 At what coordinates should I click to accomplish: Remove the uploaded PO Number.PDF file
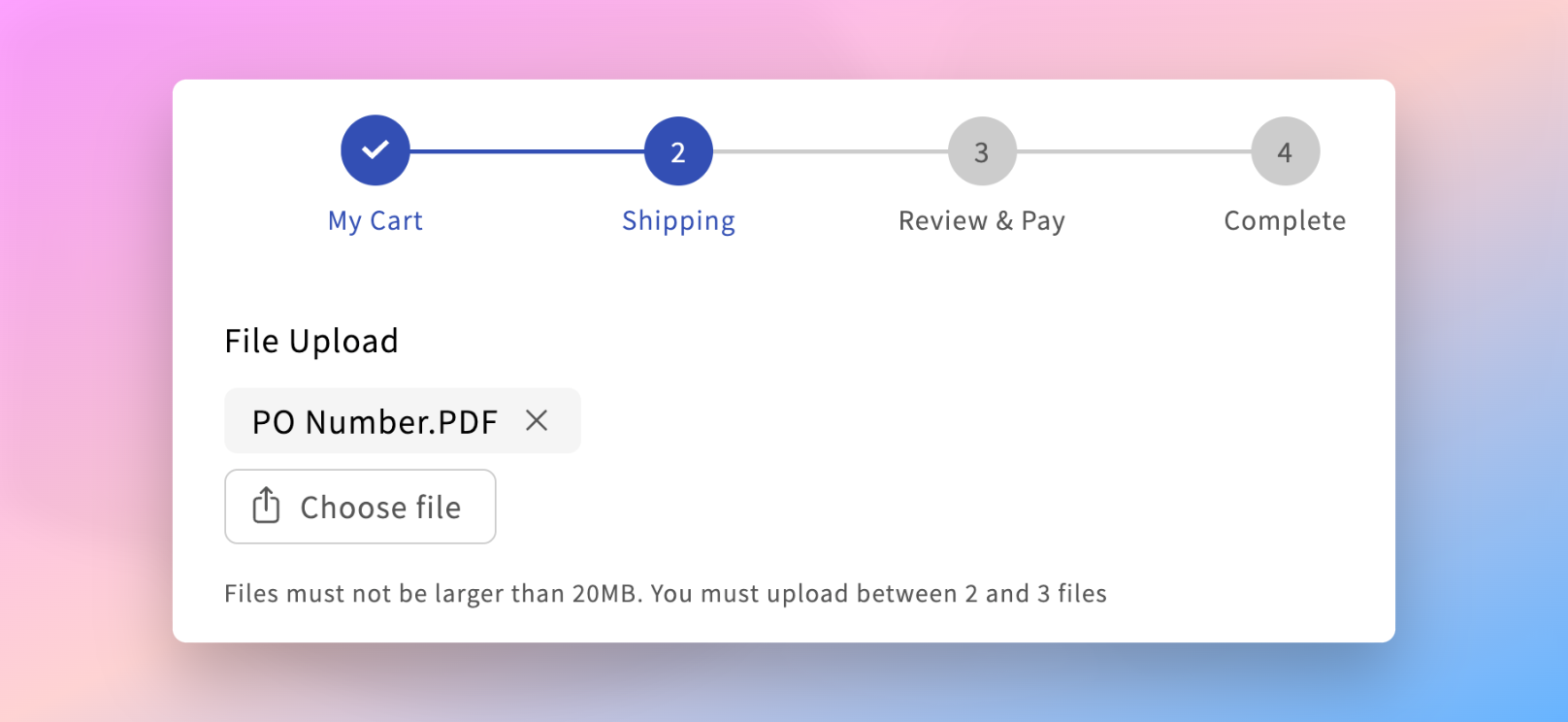pos(537,420)
